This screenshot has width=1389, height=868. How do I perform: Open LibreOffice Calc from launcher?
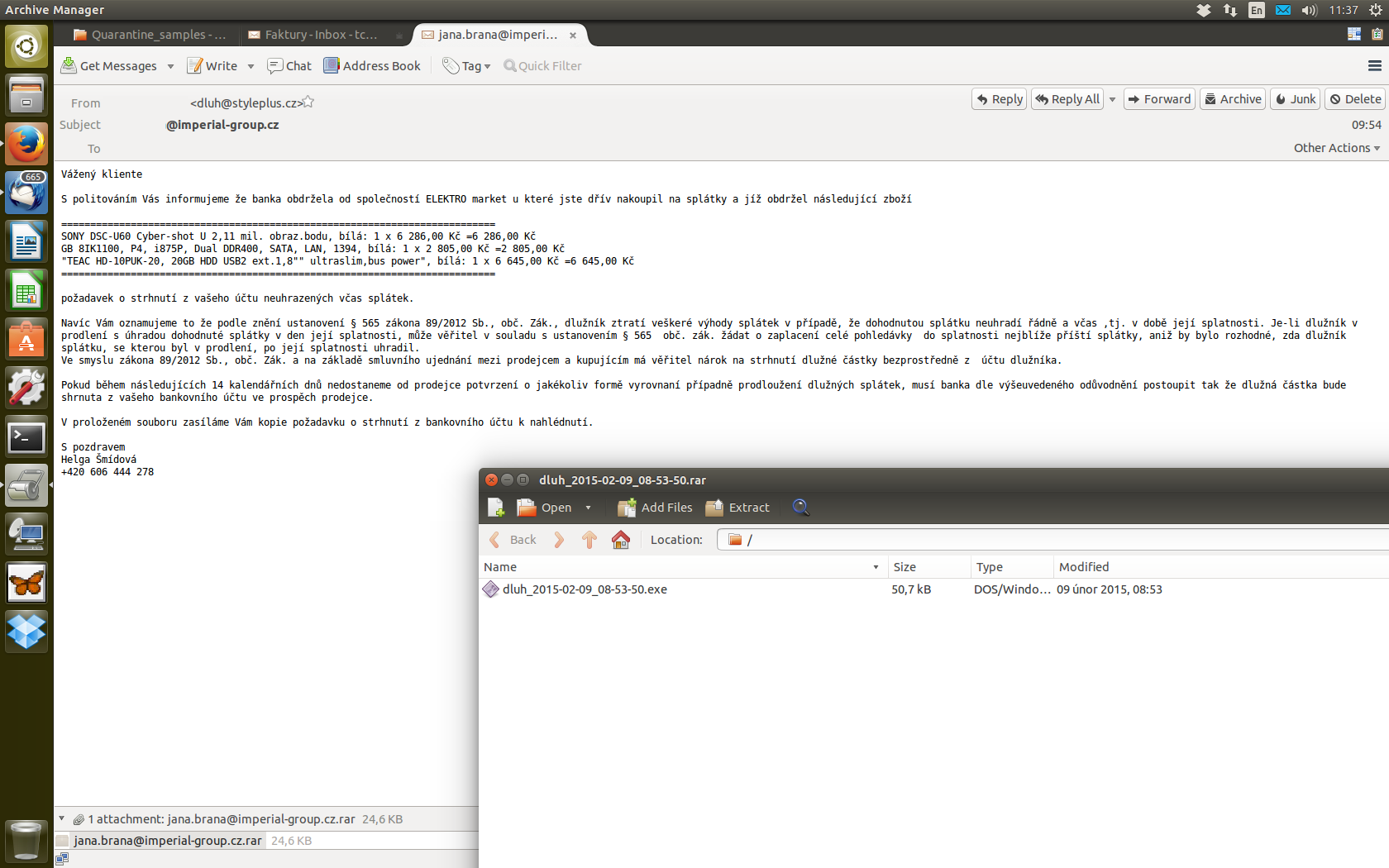click(x=26, y=290)
